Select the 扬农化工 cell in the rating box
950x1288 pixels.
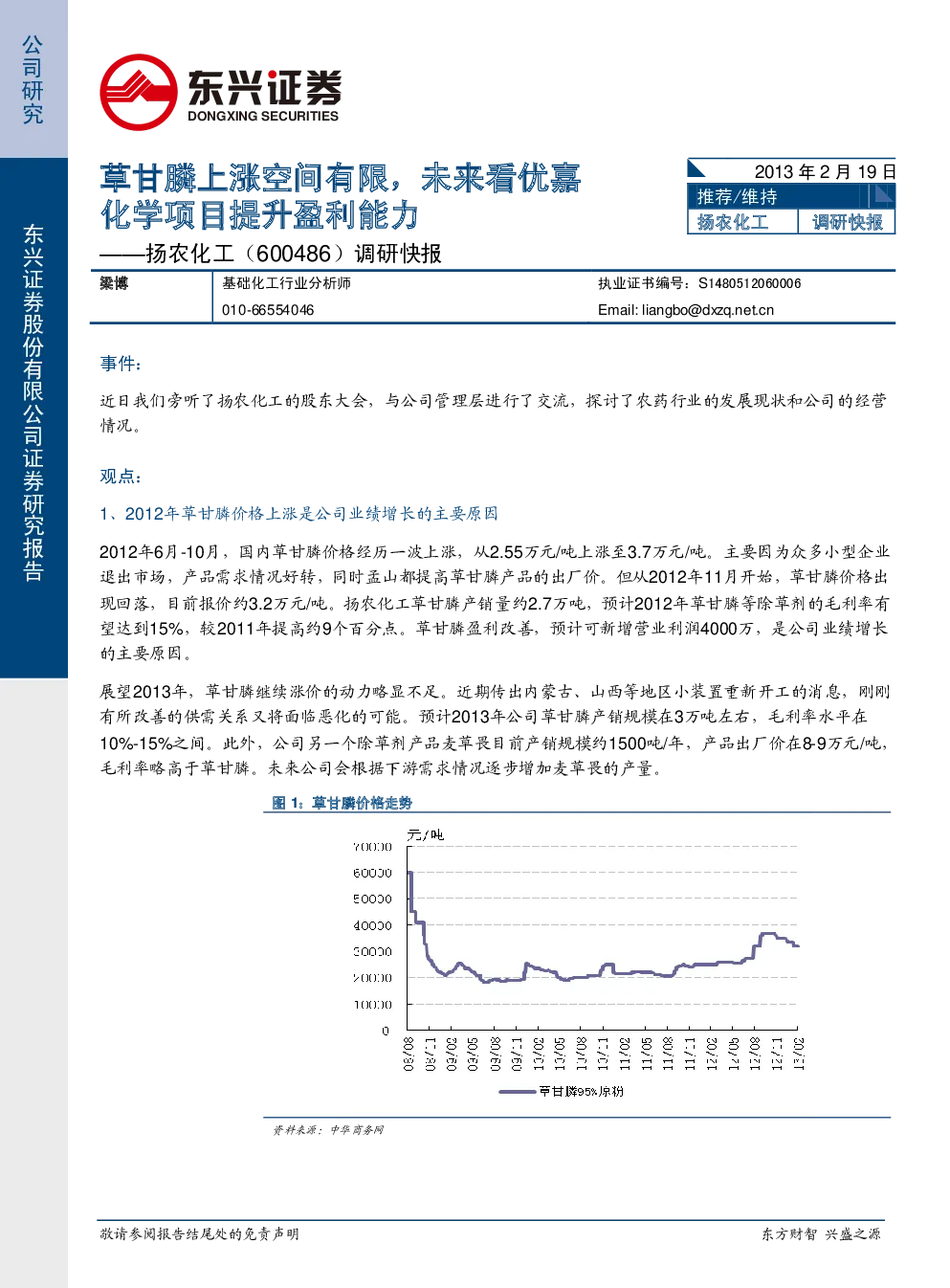(733, 222)
